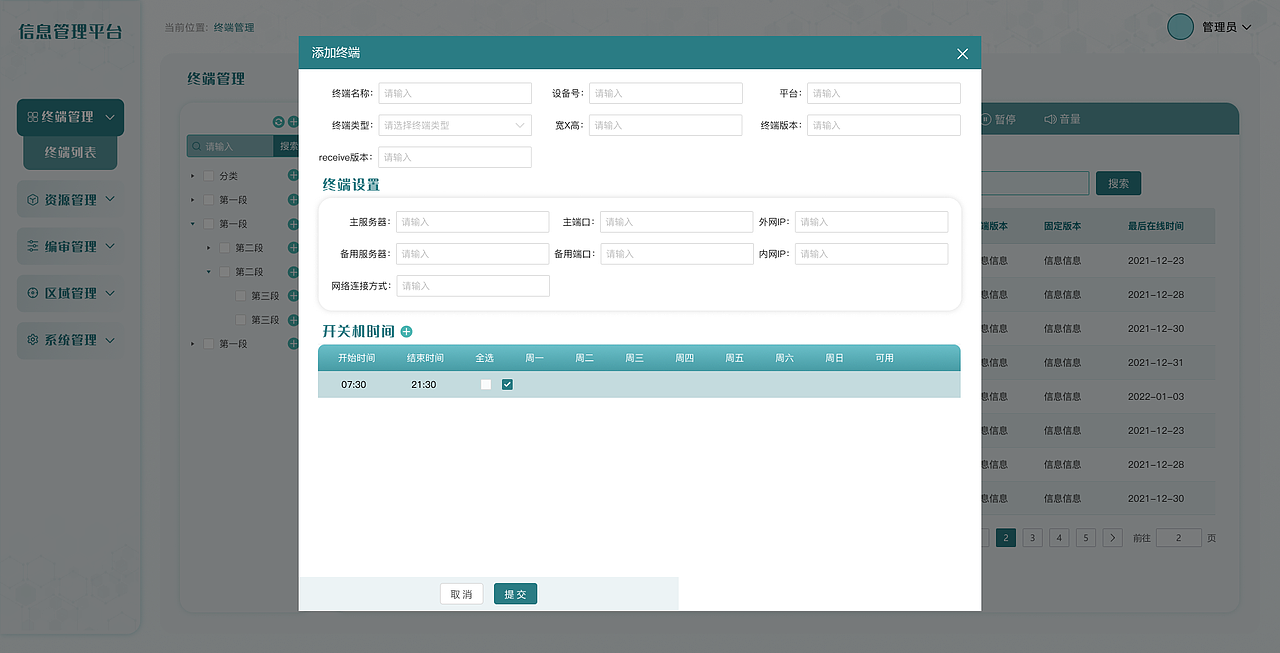Focus the 内网IP input field

pyautogui.click(x=871, y=254)
